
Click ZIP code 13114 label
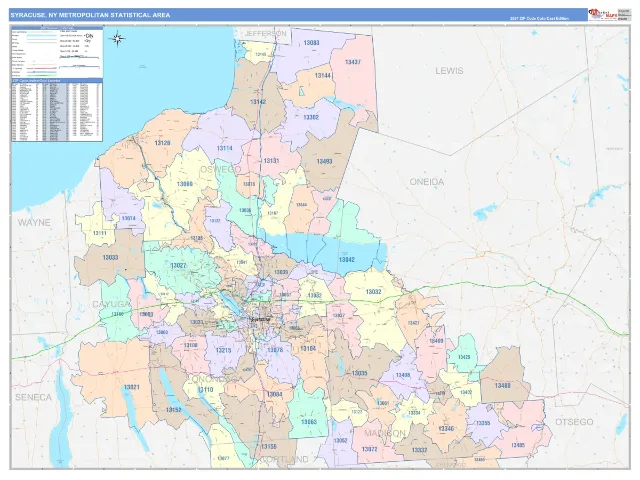click(x=224, y=148)
